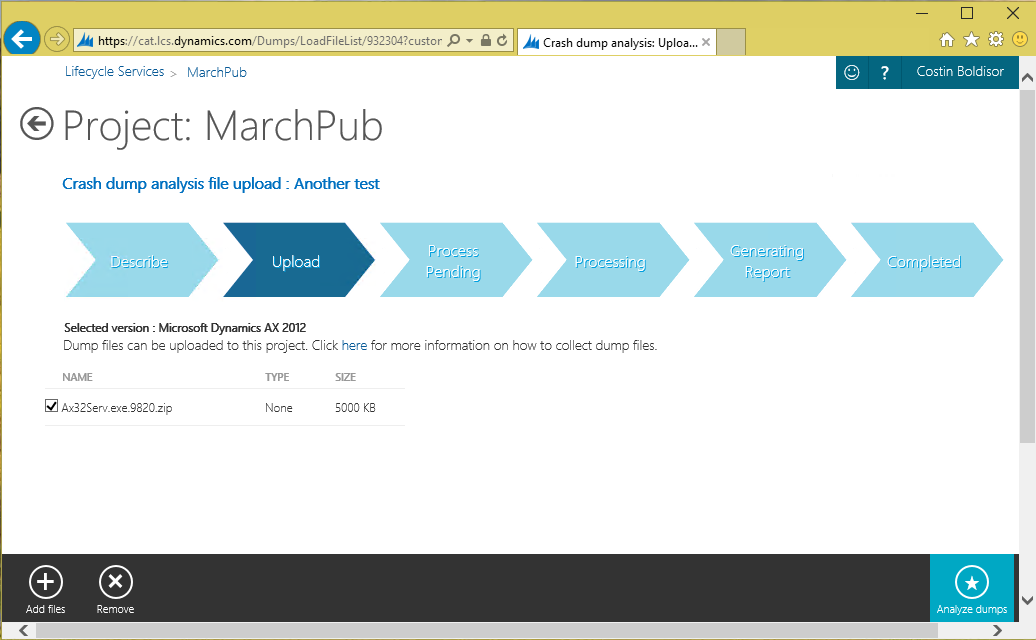Click the Add files plus icon

point(46,582)
